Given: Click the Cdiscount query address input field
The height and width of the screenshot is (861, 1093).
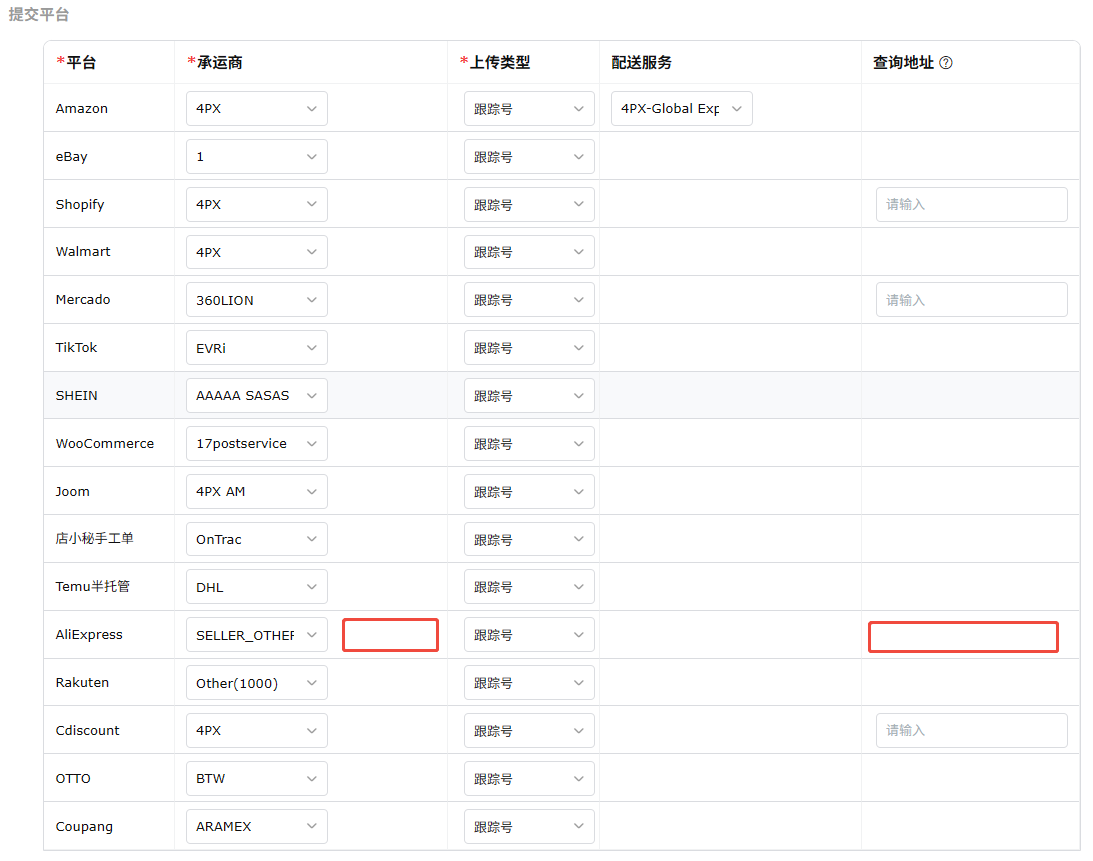Looking at the screenshot, I should [971, 731].
